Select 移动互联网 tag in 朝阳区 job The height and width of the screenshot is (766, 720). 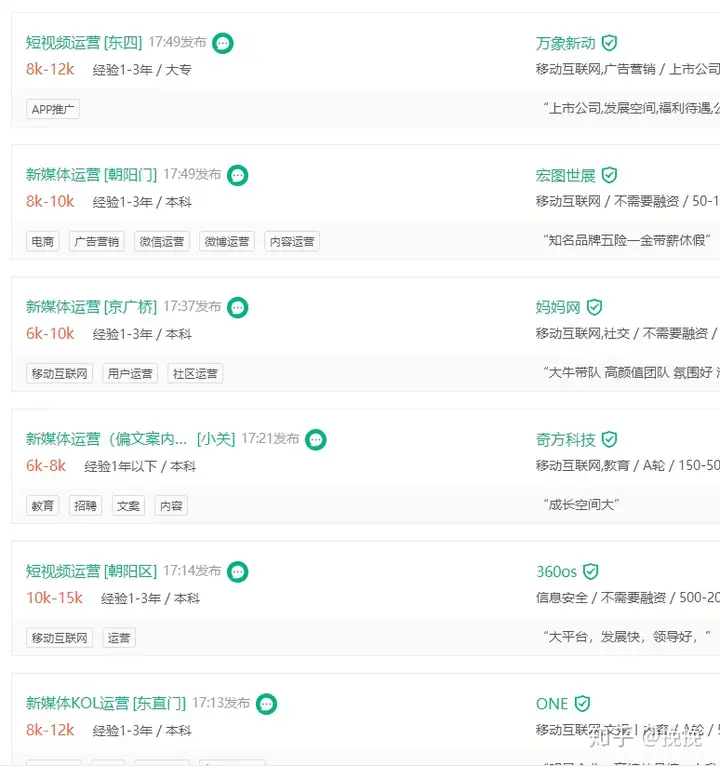pos(60,638)
